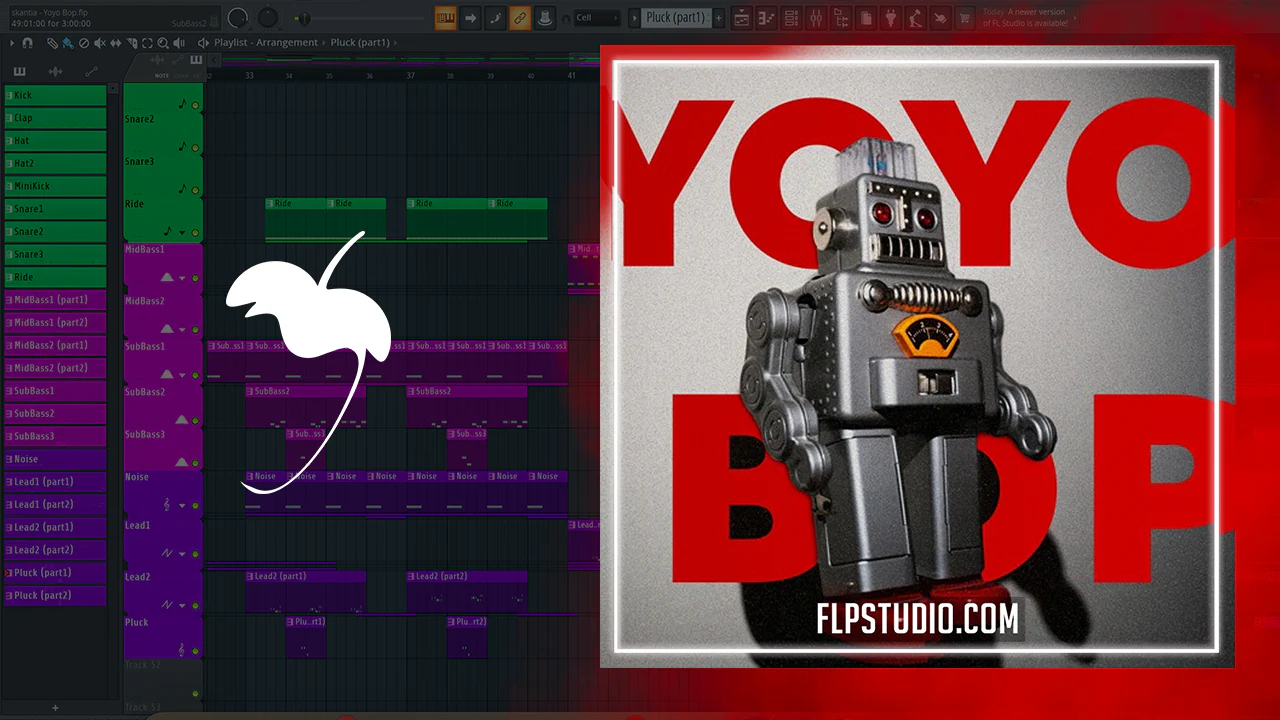Viewport: 1280px width, 720px height.
Task: Select the Zoom magnifier tool
Action: coord(163,43)
